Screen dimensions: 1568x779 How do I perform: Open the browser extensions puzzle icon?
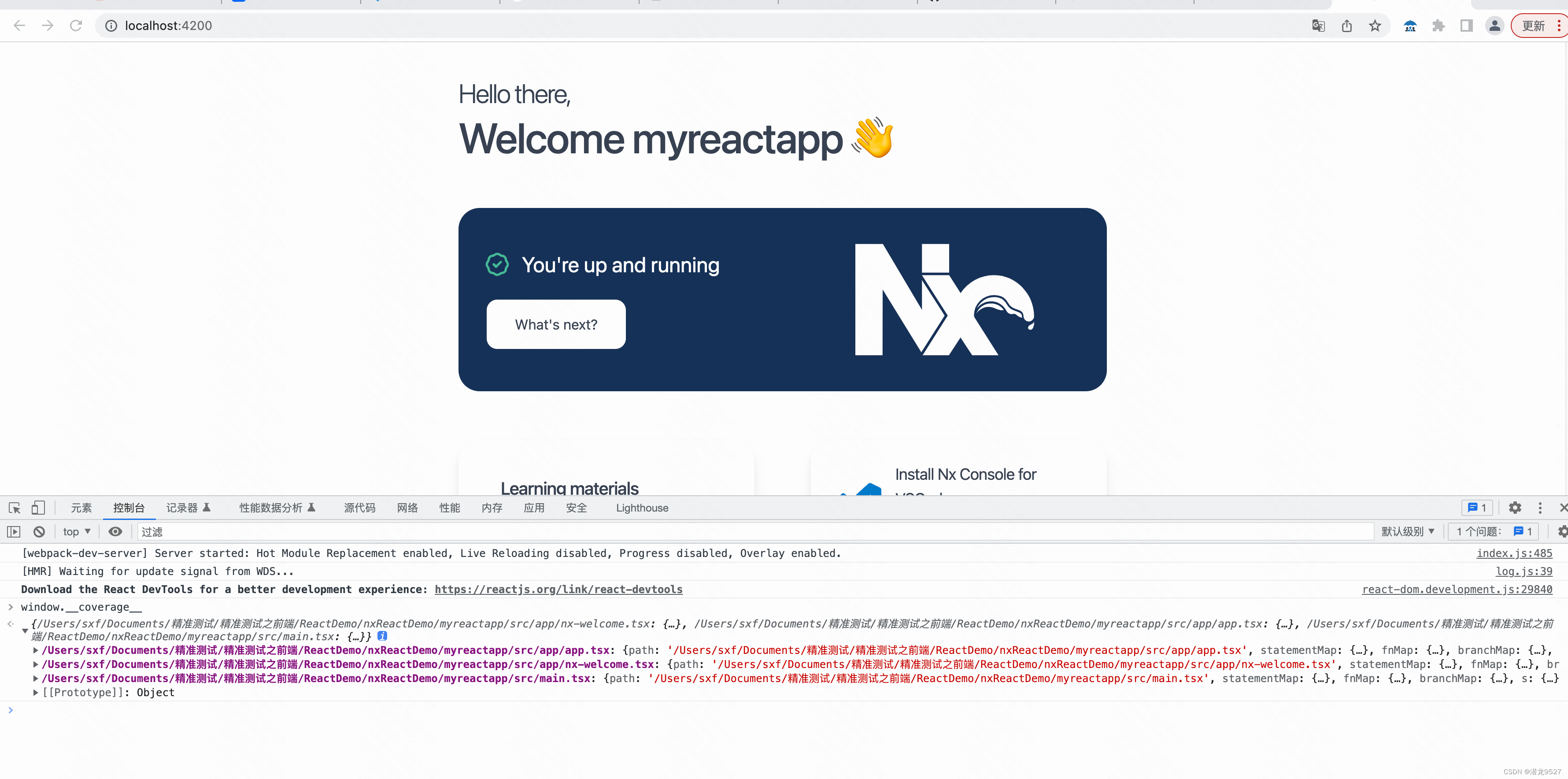1439,25
